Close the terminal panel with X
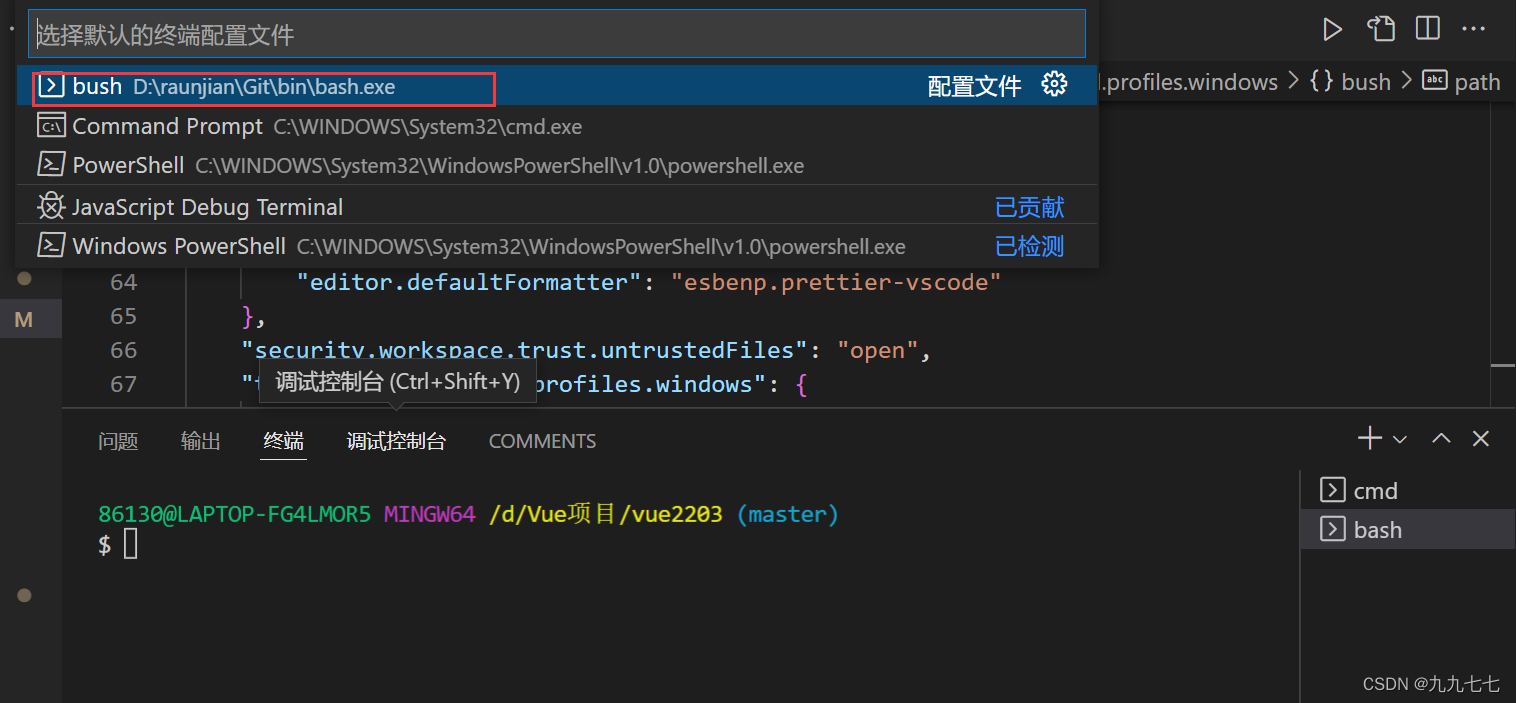Screen dimensions: 1516x703 (x=1481, y=438)
